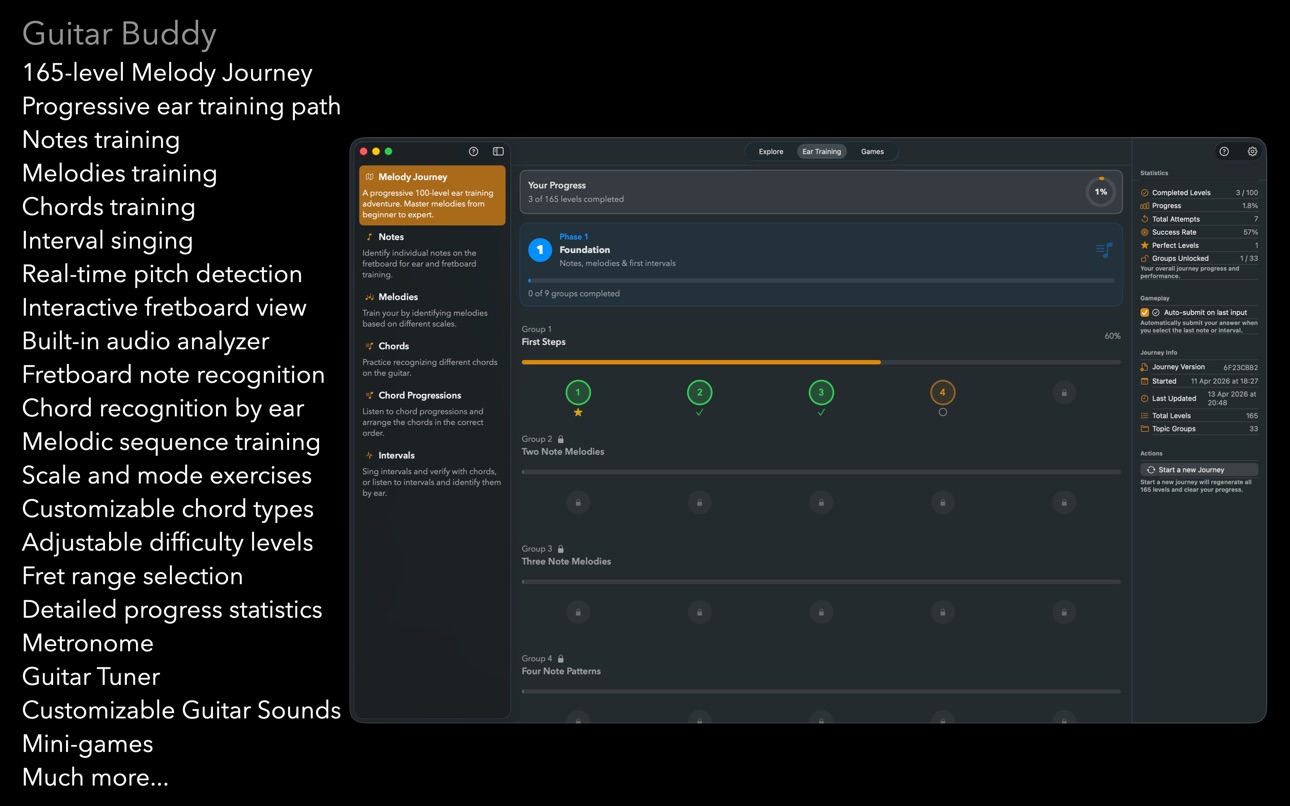Open the settings gear icon
The image size is (1290, 806).
coord(1252,152)
